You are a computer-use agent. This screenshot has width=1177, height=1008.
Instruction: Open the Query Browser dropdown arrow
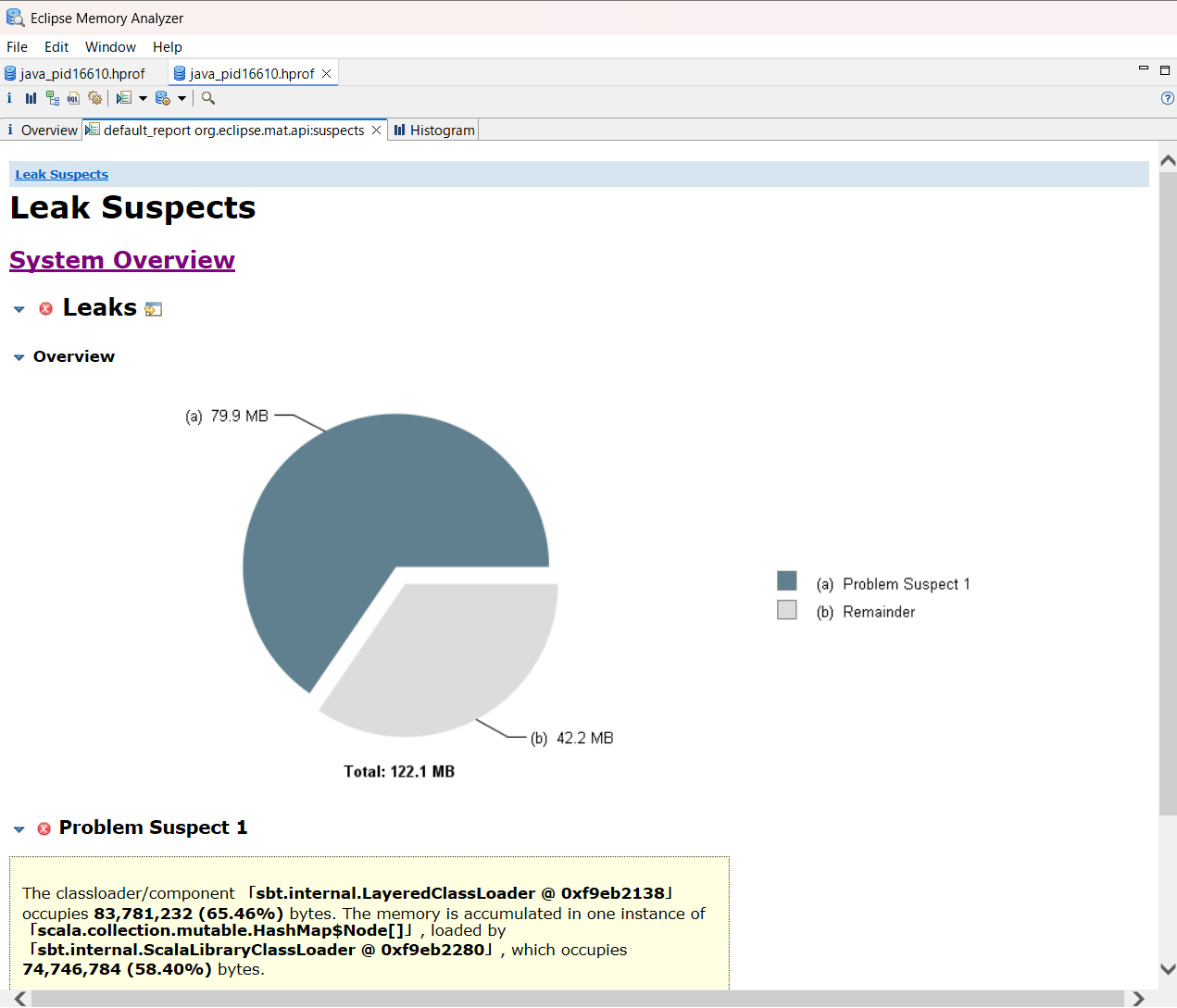(182, 98)
